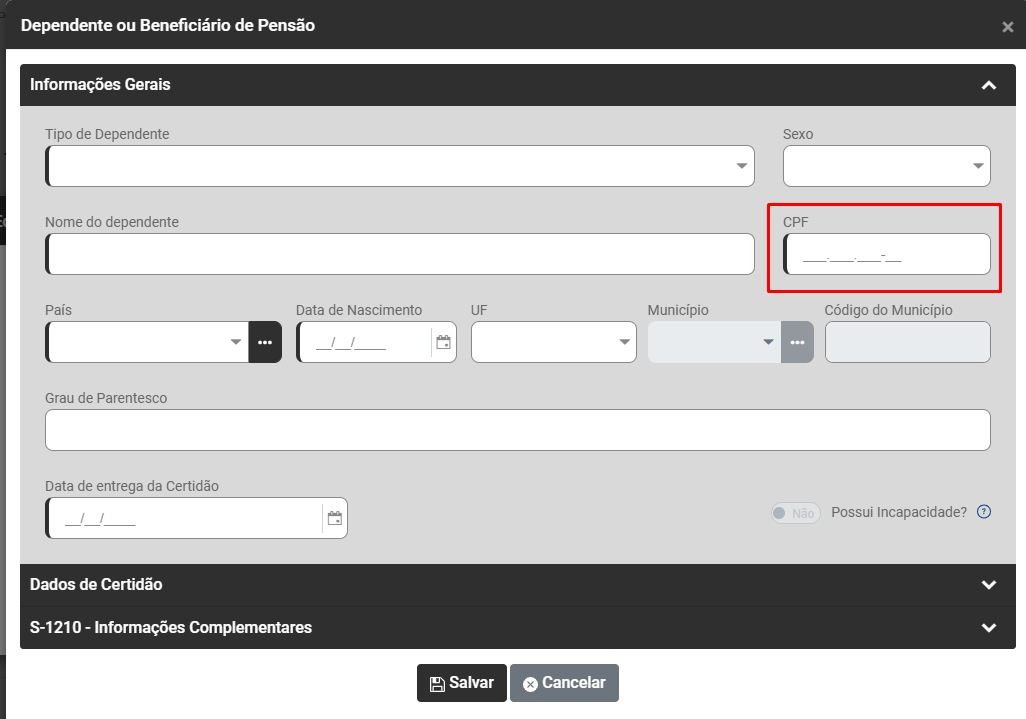The image size is (1026, 719).
Task: Toggle the Possui Incapacidade switch
Action: click(x=795, y=513)
